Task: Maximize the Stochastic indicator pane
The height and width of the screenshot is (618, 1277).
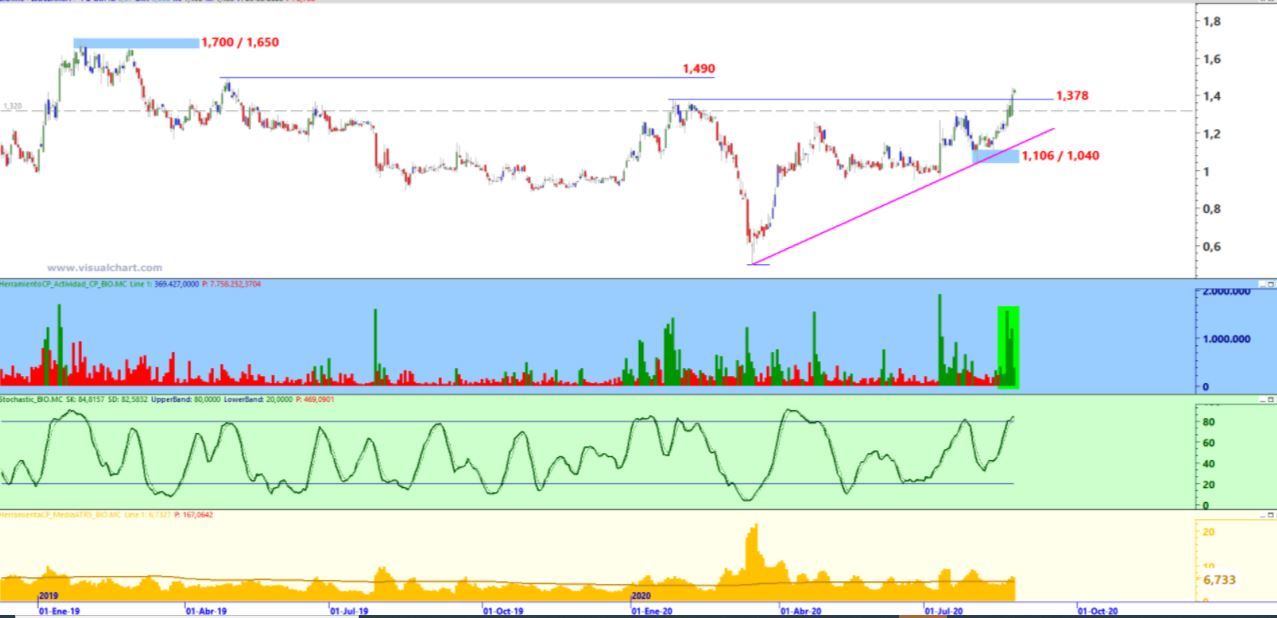Action: pyautogui.click(x=1271, y=400)
